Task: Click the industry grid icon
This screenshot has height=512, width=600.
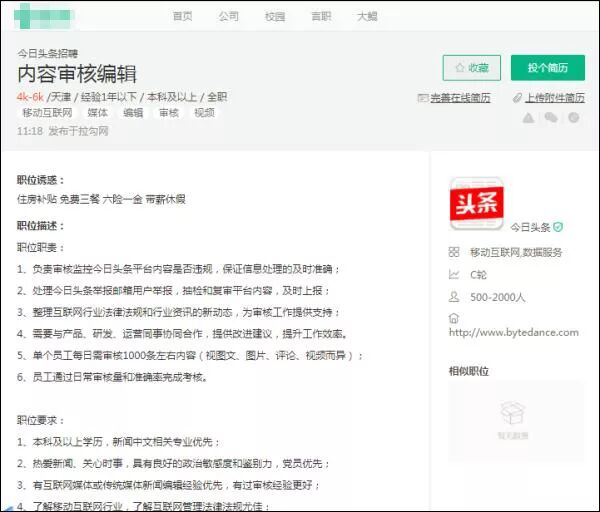Action: [x=454, y=252]
